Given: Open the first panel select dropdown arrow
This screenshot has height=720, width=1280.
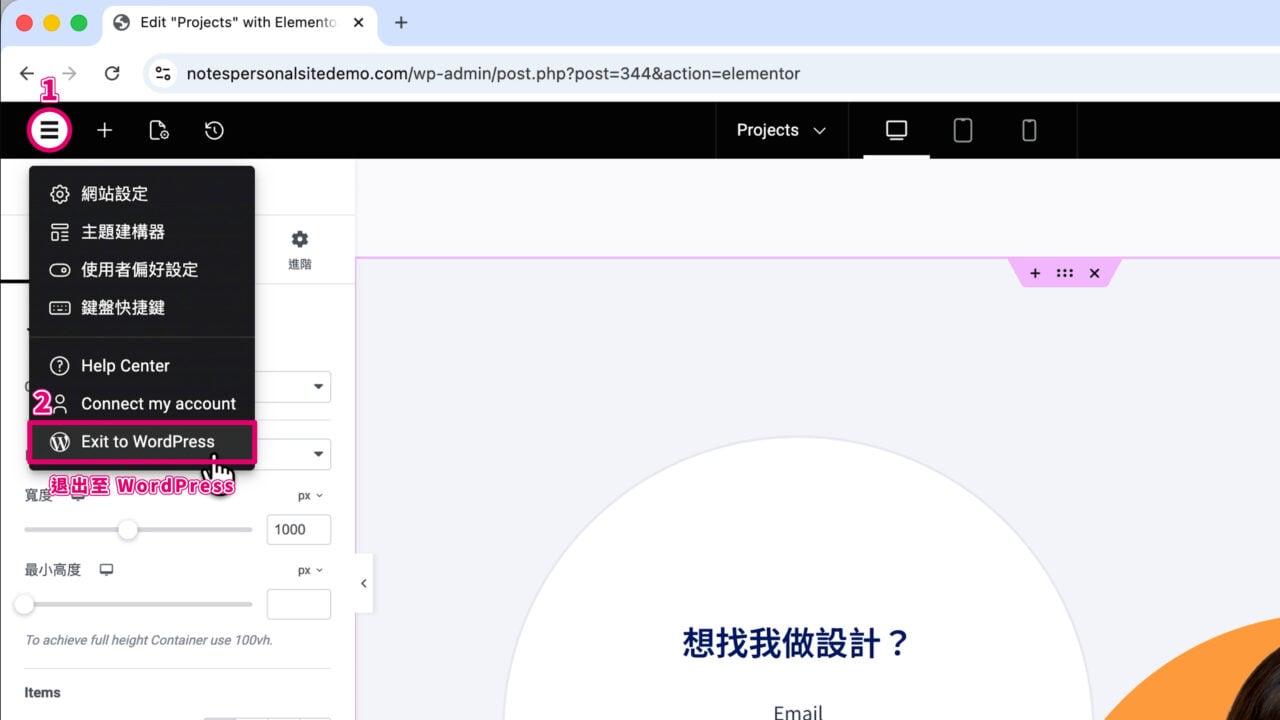Looking at the screenshot, I should click(318, 386).
